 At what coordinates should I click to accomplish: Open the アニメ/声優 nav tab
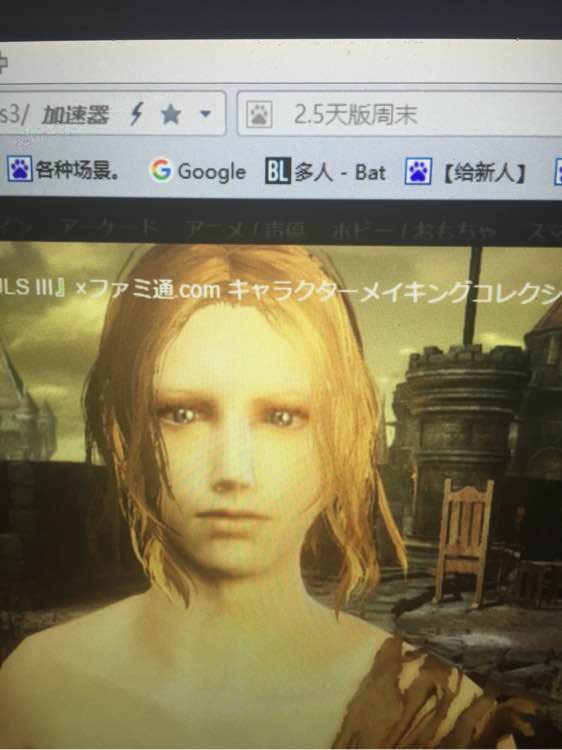click(x=244, y=230)
